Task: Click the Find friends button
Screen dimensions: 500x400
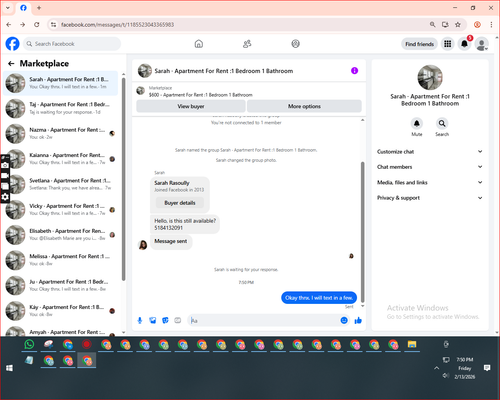Action: [419, 44]
